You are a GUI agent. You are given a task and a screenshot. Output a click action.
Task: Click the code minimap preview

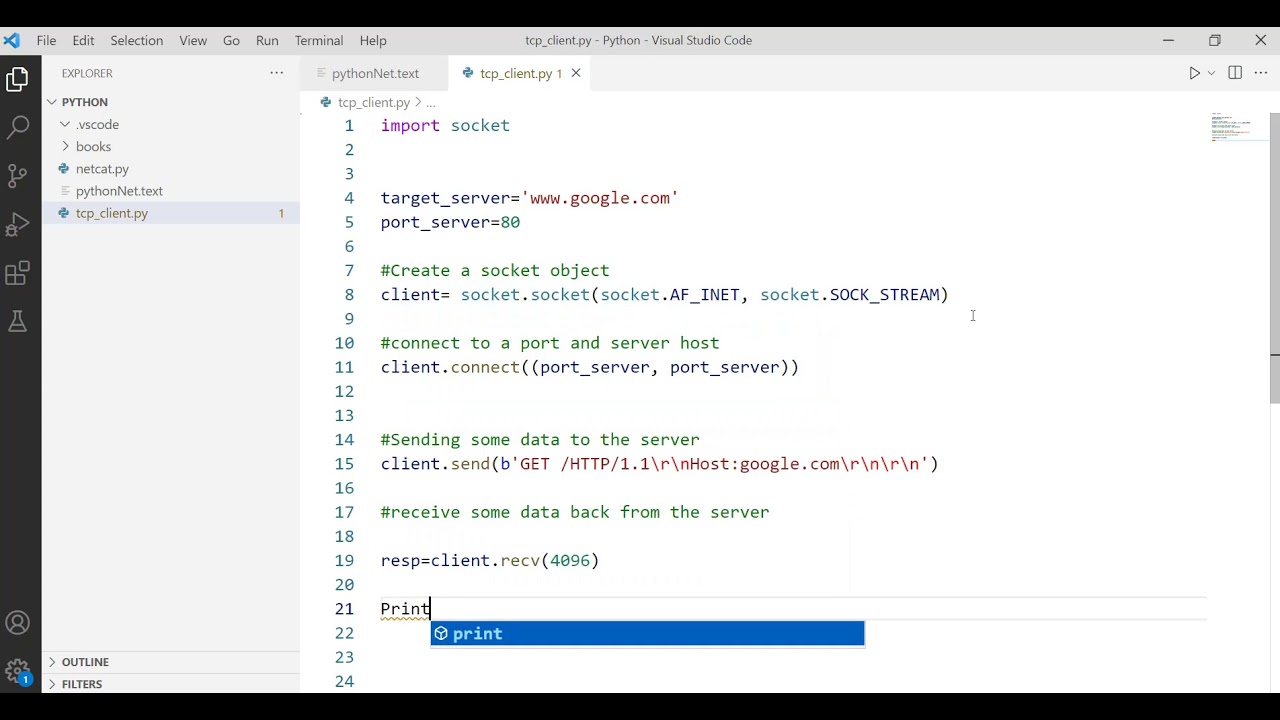1237,128
